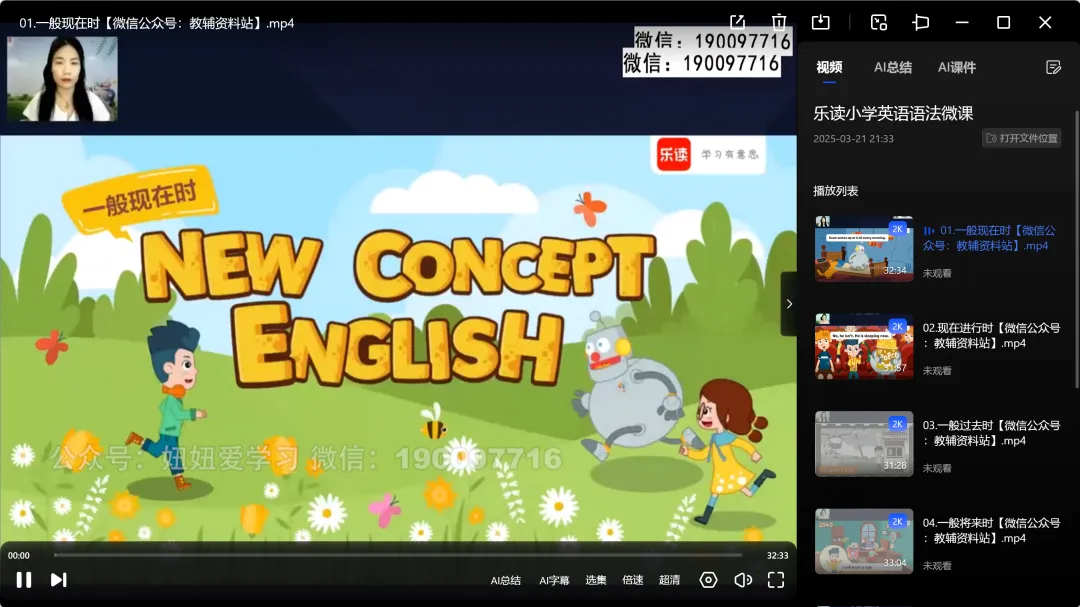Select thumbnail of 03.一般过去时 video
1080x607 pixels.
click(x=864, y=444)
